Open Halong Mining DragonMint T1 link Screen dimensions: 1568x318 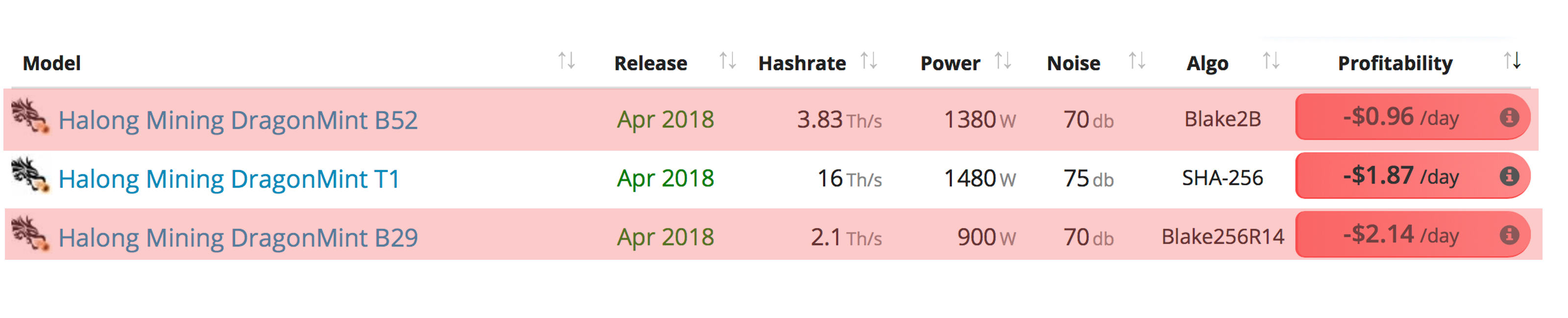[x=229, y=179]
